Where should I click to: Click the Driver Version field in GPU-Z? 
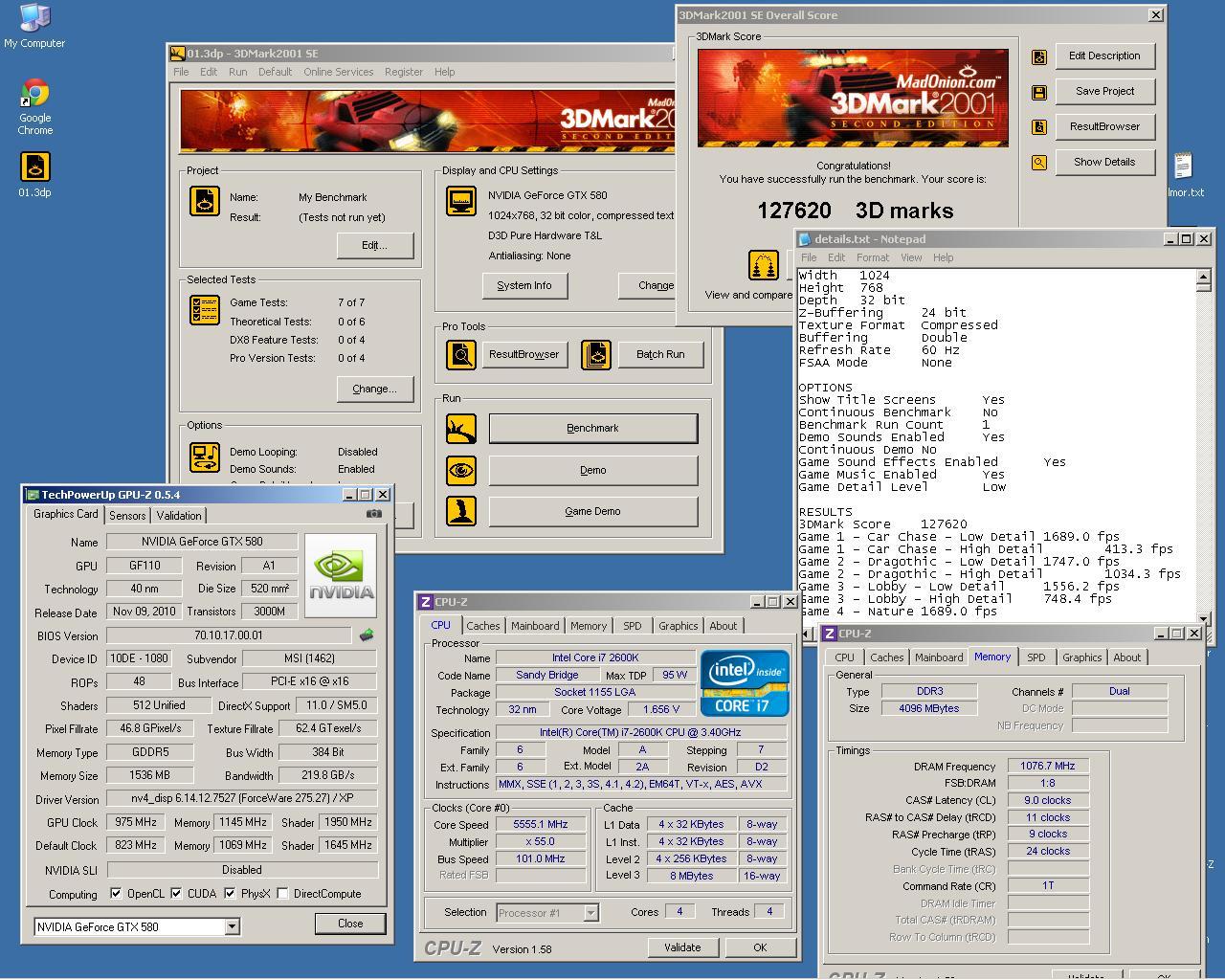242,798
